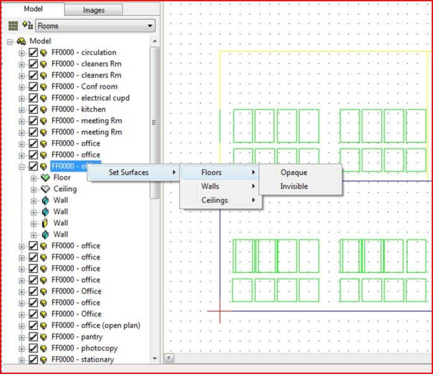Click the Model root node icon
The image size is (433, 374).
tap(21, 41)
